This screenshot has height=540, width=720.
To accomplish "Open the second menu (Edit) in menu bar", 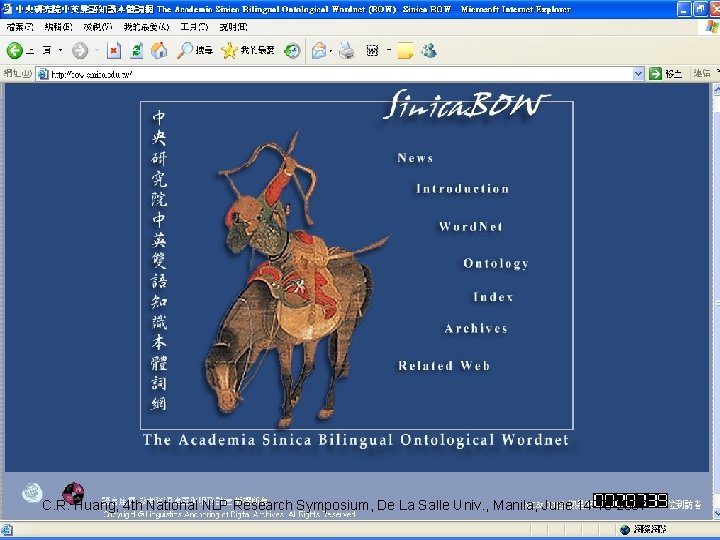I will (x=58, y=27).
